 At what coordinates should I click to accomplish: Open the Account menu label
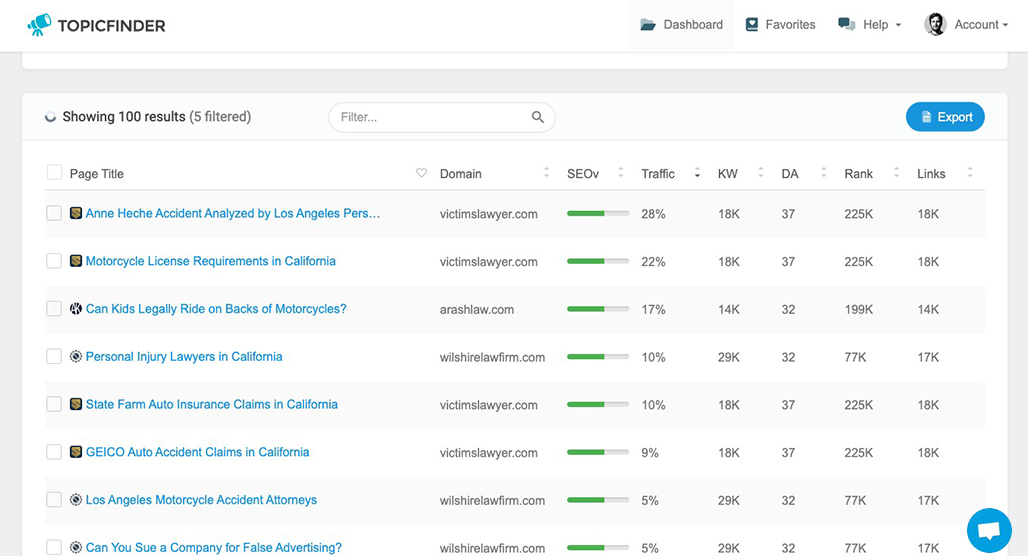[x=976, y=25]
